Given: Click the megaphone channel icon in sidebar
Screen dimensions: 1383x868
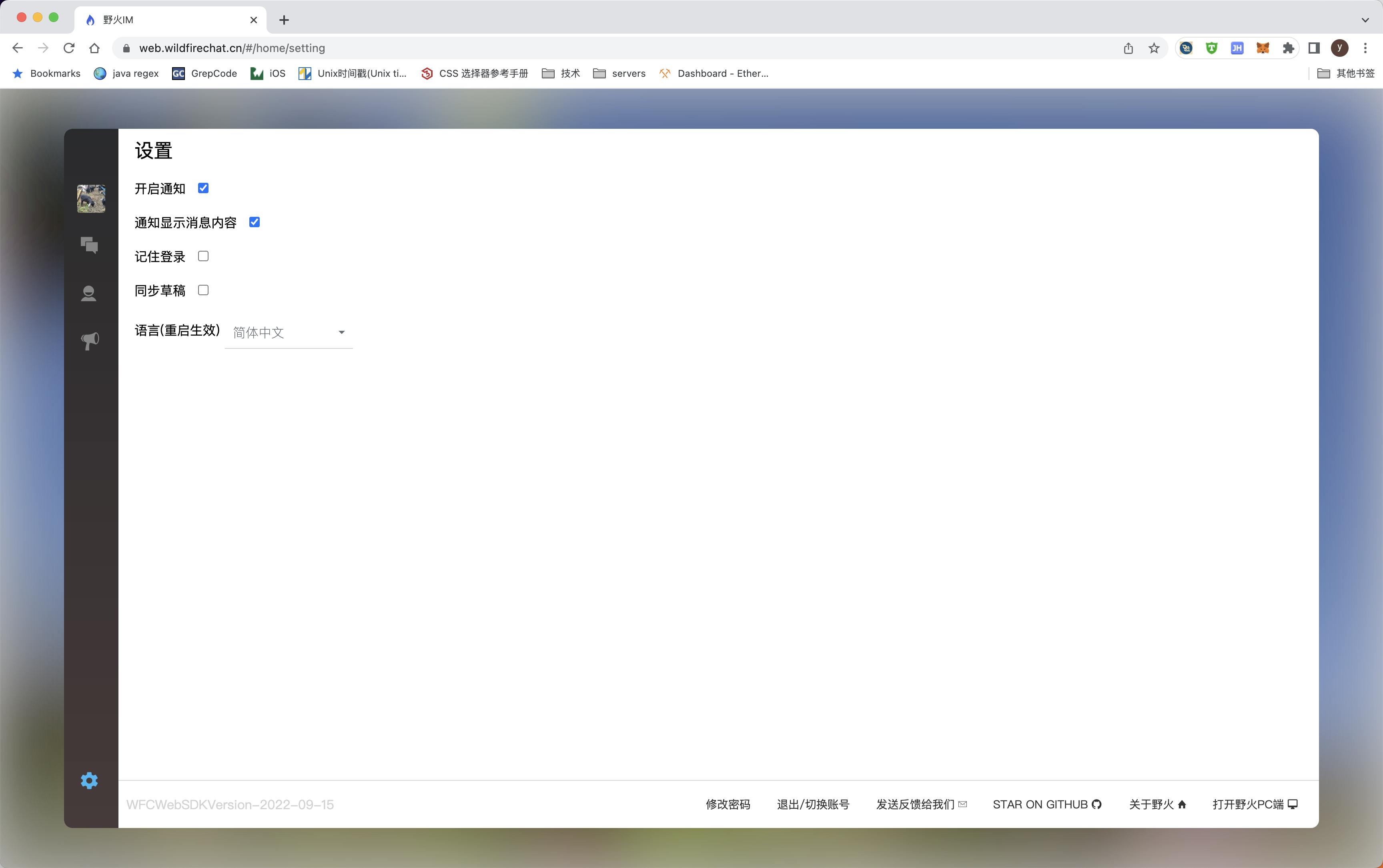Looking at the screenshot, I should [90, 341].
